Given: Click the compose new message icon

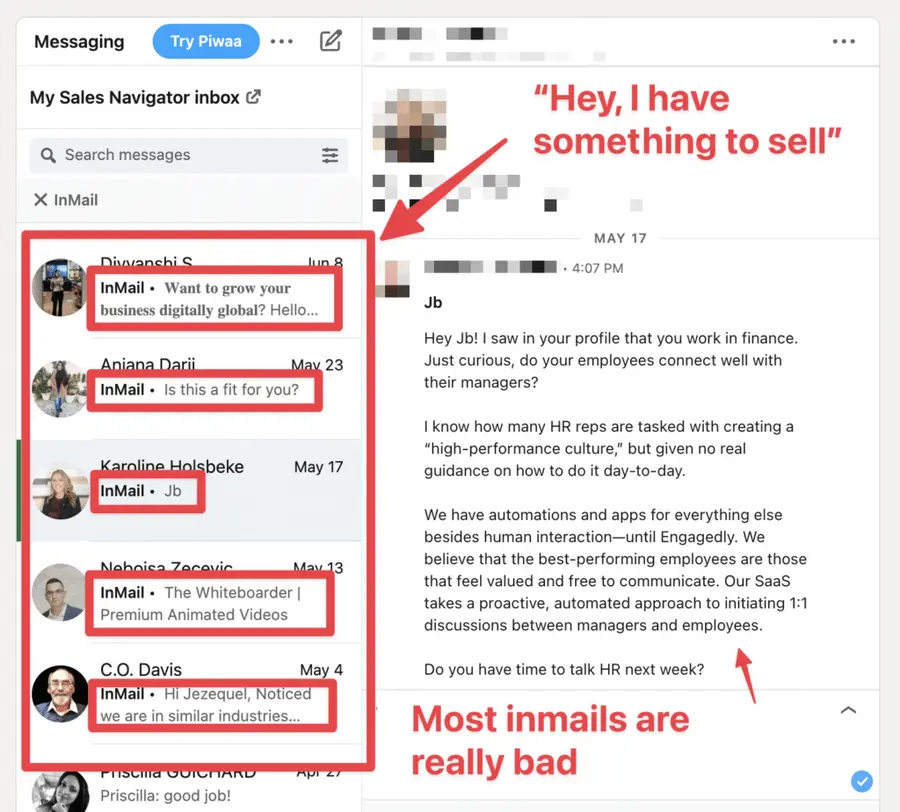Looking at the screenshot, I should 331,41.
